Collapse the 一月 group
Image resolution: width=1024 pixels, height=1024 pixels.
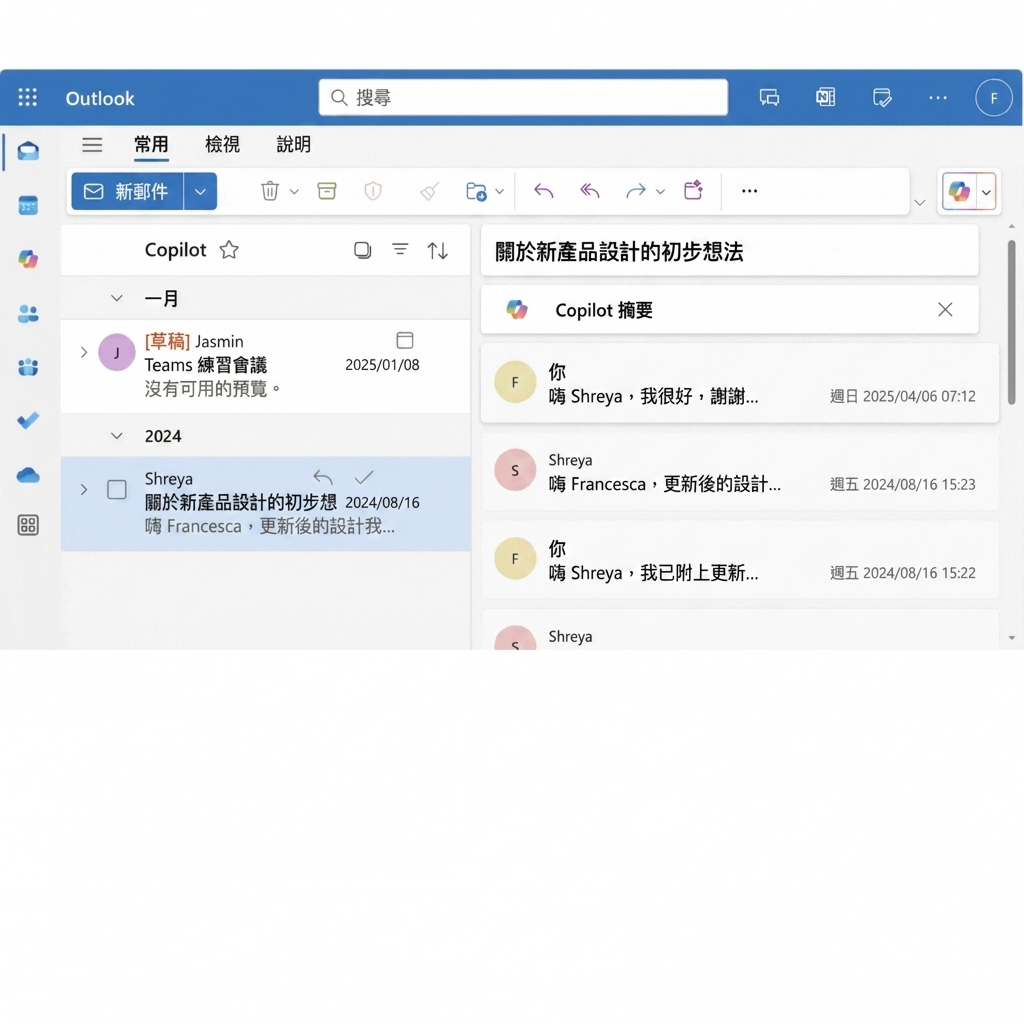click(117, 298)
